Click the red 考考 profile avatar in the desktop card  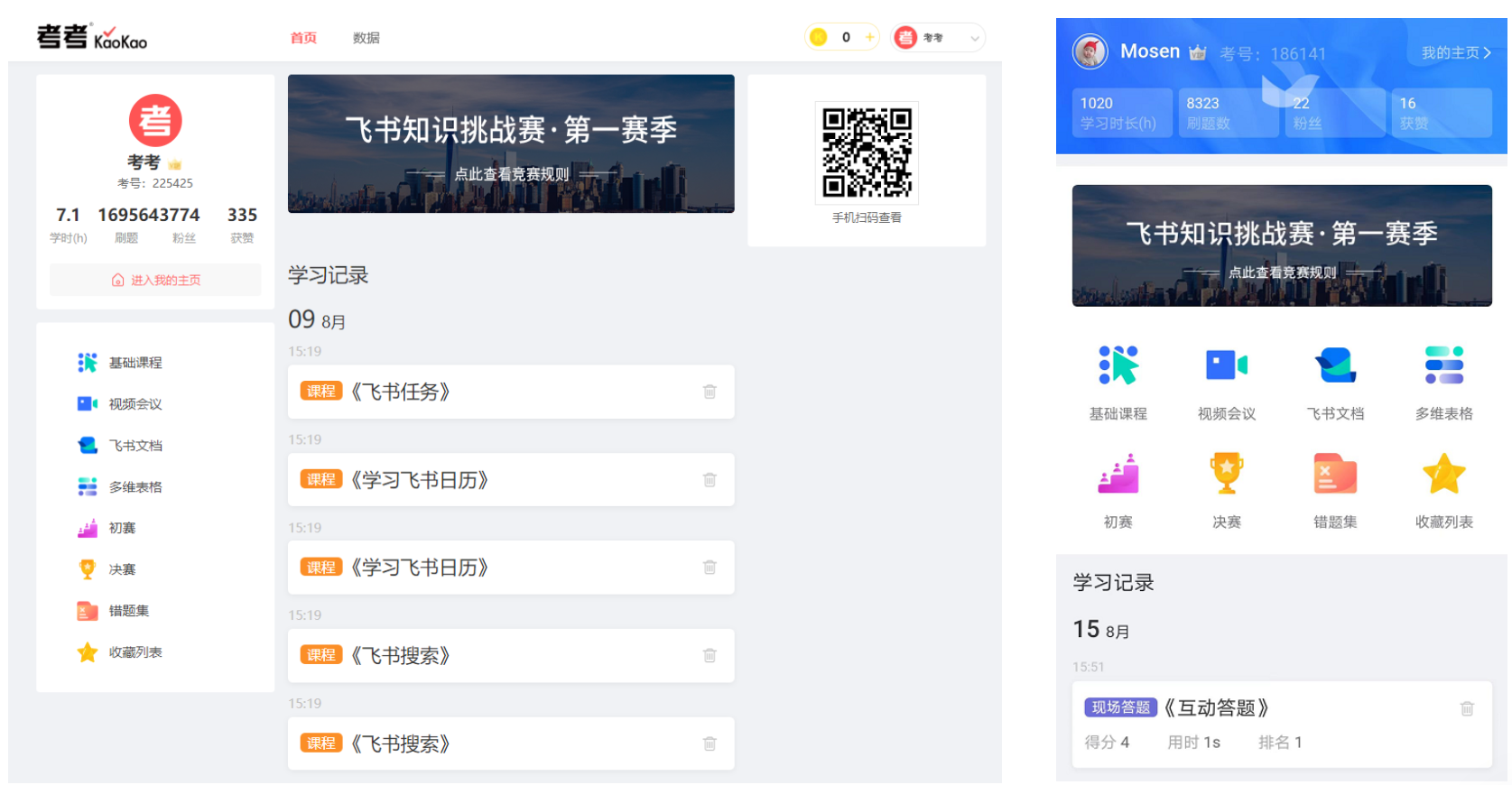click(x=155, y=120)
